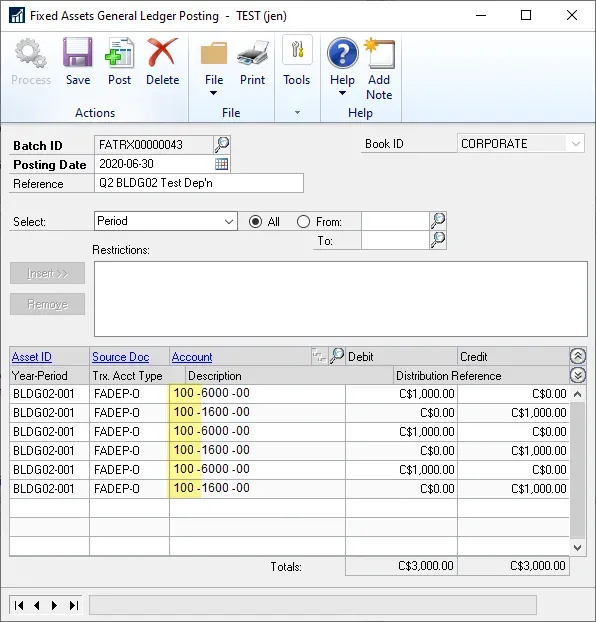Open the To field lookup magnifier
Image resolution: width=596 pixels, height=622 pixels.
(438, 240)
